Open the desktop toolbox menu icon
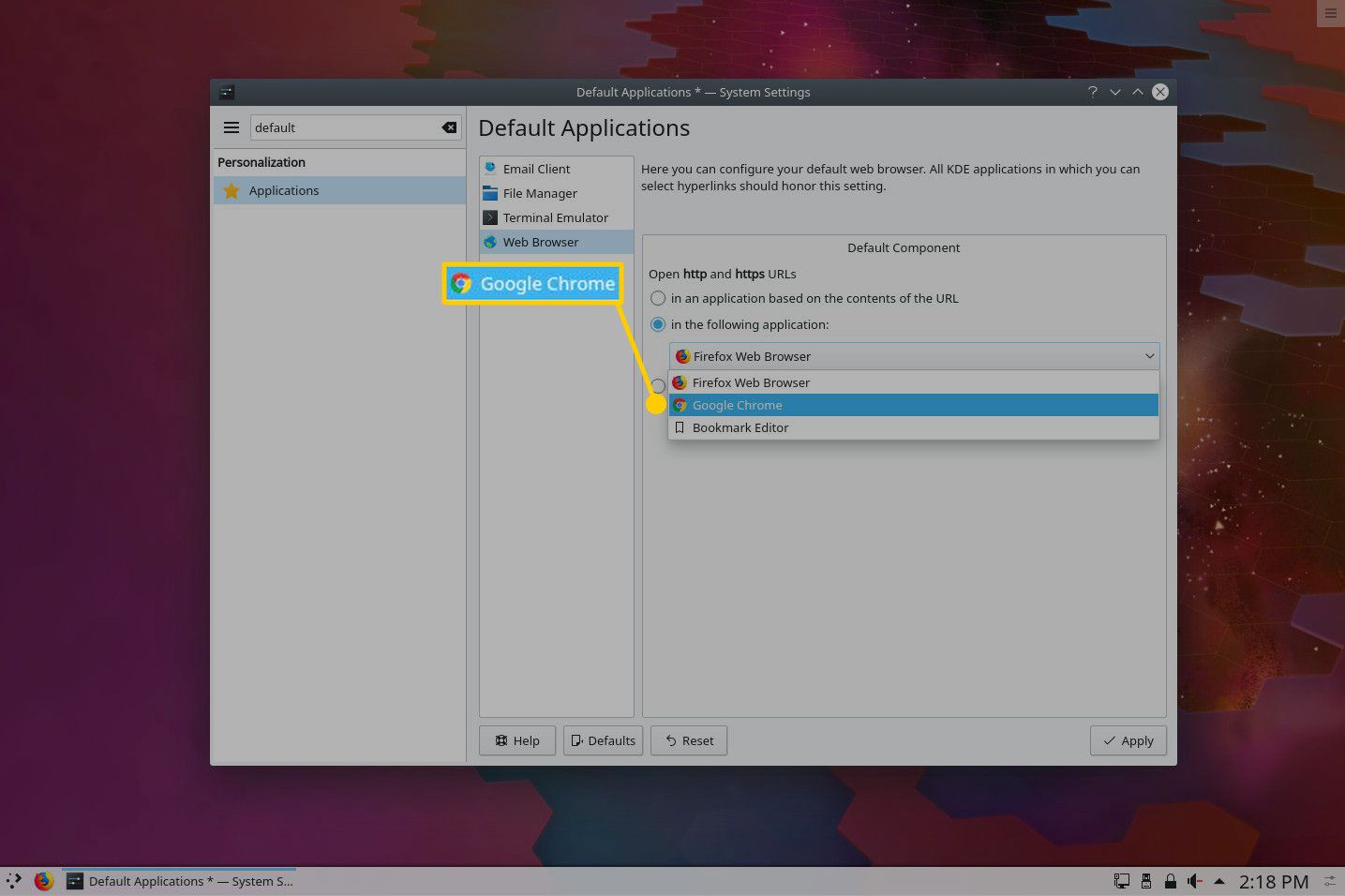1345x896 pixels. coord(1330,13)
